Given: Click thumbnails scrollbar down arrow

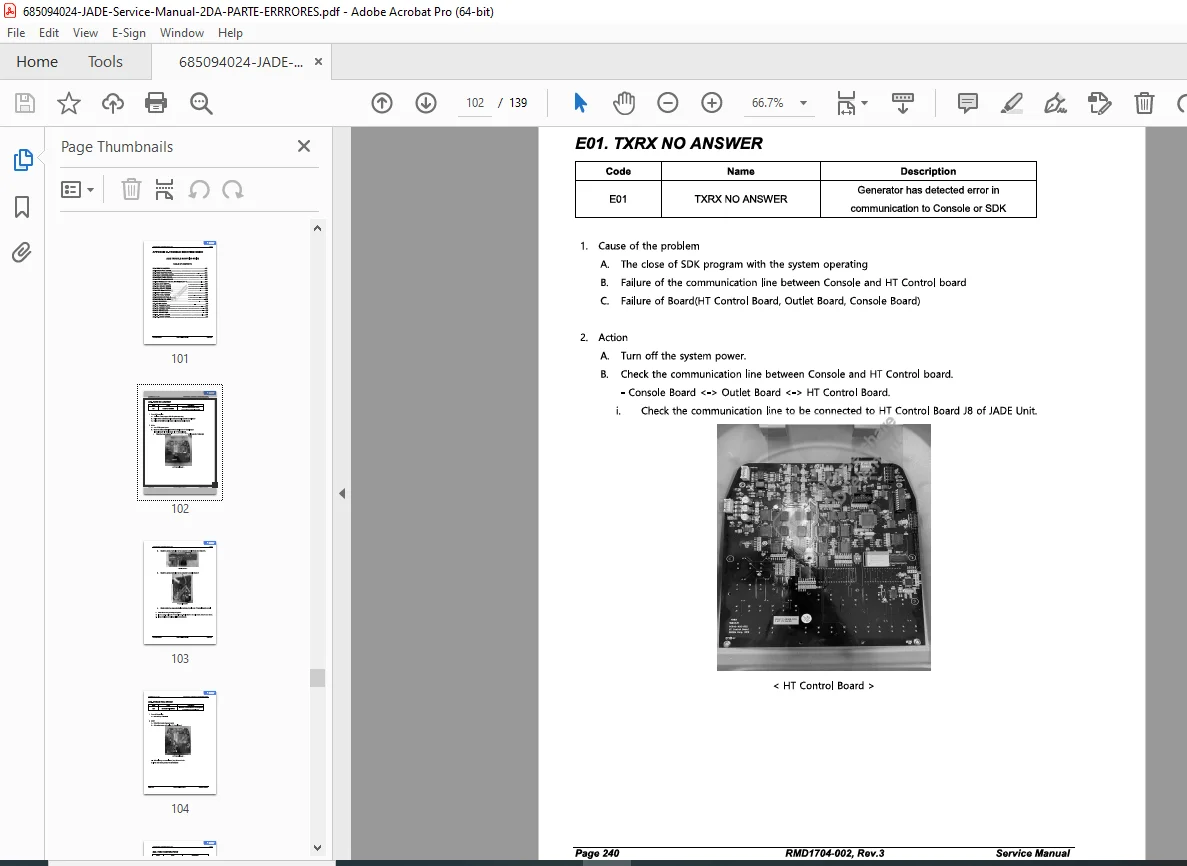Looking at the screenshot, I should coord(318,848).
